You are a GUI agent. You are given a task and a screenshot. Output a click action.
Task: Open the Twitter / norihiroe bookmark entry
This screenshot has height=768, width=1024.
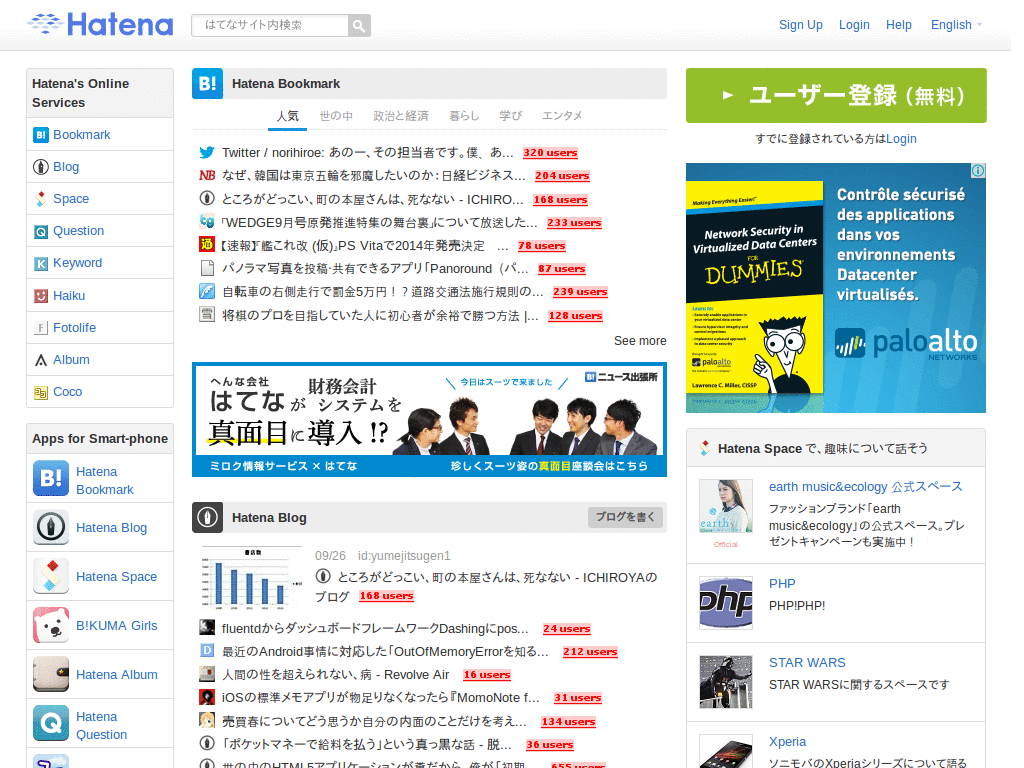367,152
